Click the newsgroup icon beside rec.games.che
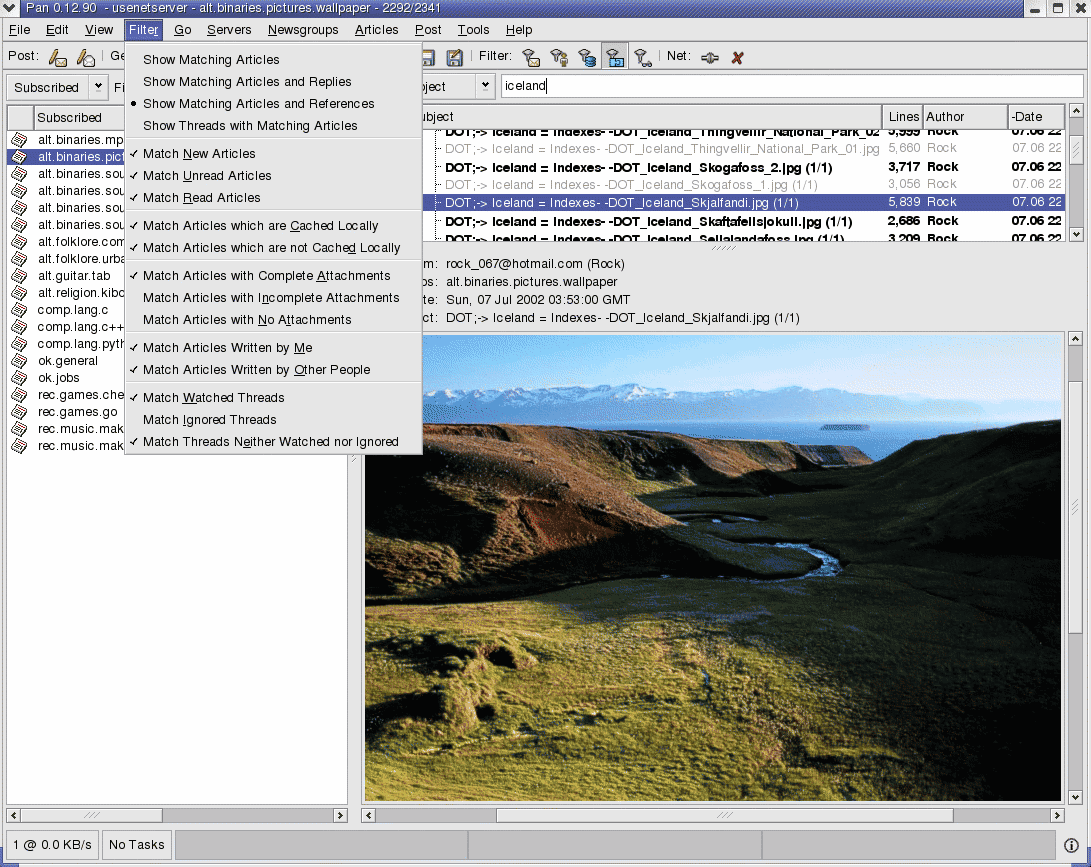The height and width of the screenshot is (867, 1091). point(19,395)
